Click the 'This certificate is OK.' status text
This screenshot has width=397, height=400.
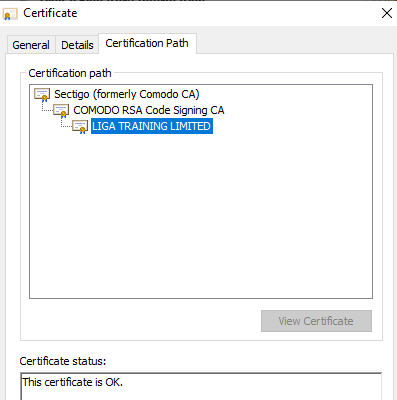coord(73,382)
